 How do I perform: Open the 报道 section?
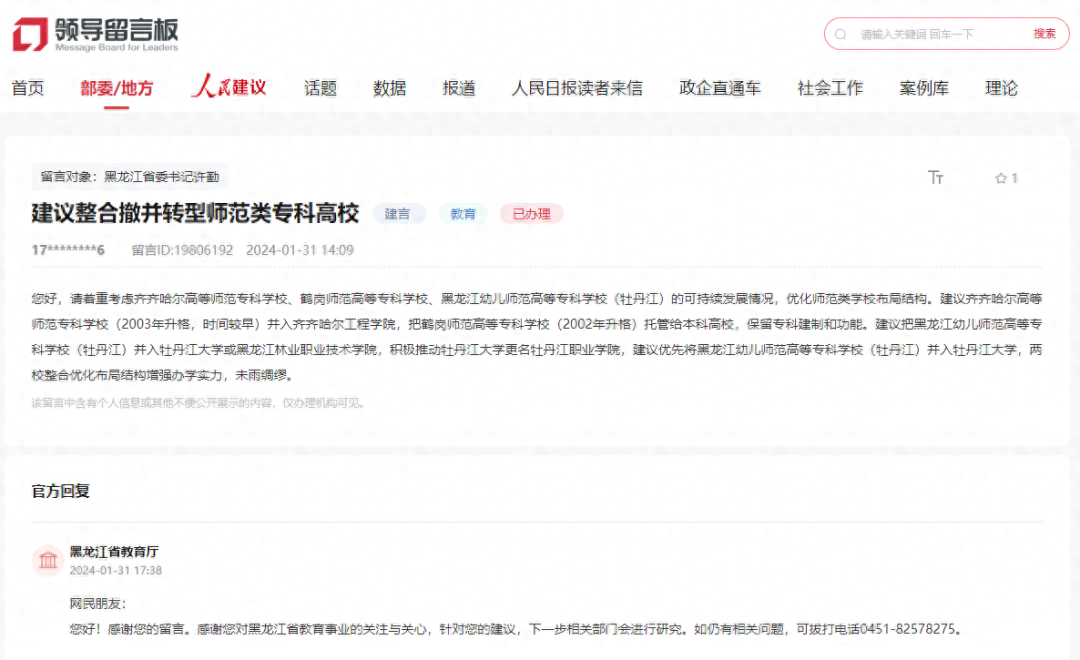point(457,88)
